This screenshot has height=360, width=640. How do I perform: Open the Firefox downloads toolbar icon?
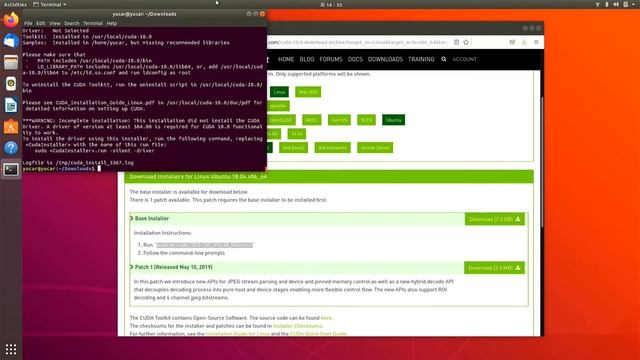click(x=524, y=42)
